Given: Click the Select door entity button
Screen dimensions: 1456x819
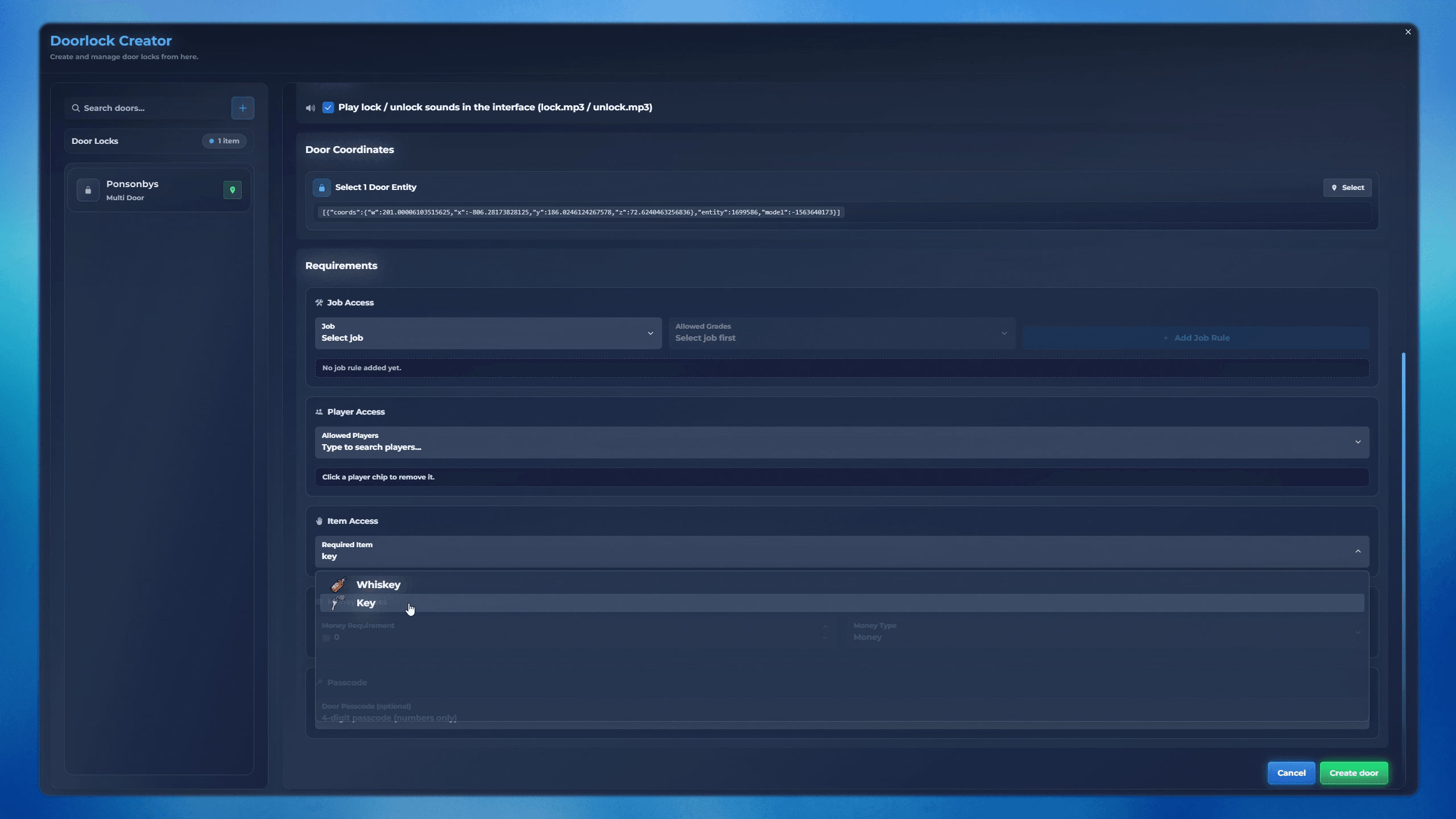Looking at the screenshot, I should (x=1347, y=188).
